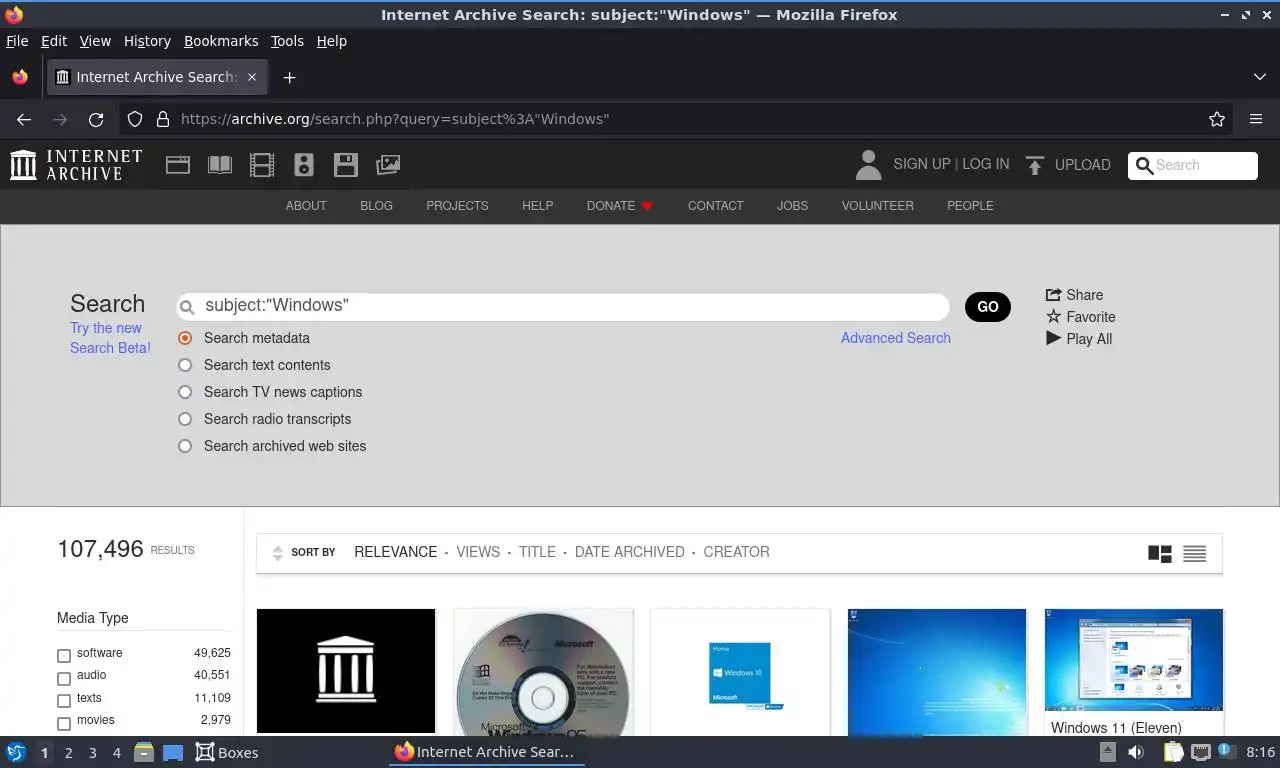The width and height of the screenshot is (1280, 768).
Task: Bookmark this page with the star
Action: pos(1217,119)
